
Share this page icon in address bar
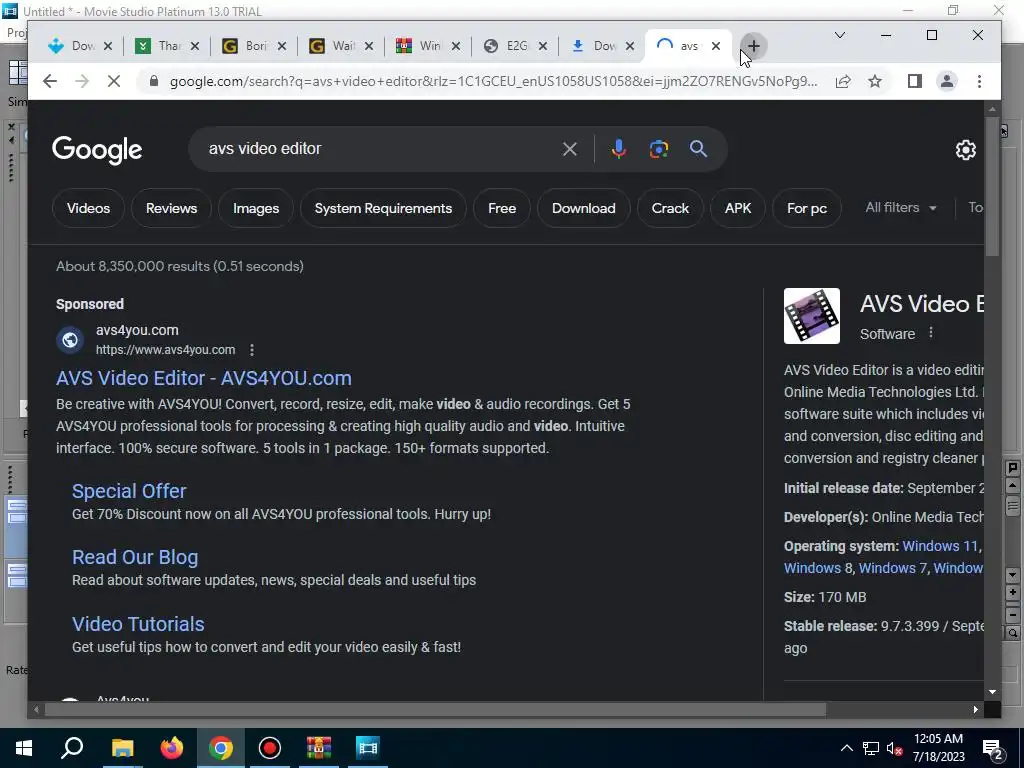tap(843, 81)
